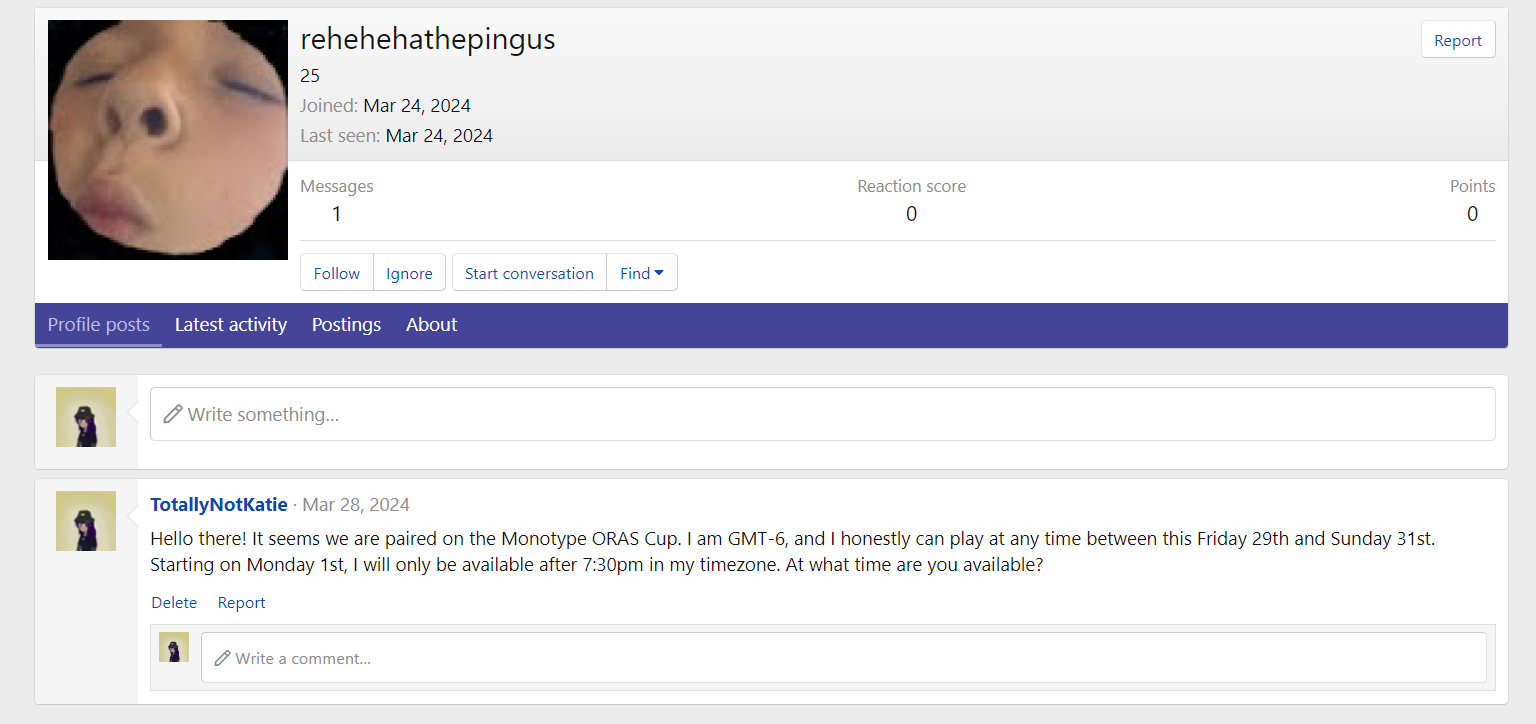The image size is (1536, 724).
Task: Delete the TotallyNotKatie profile post
Action: tap(174, 602)
